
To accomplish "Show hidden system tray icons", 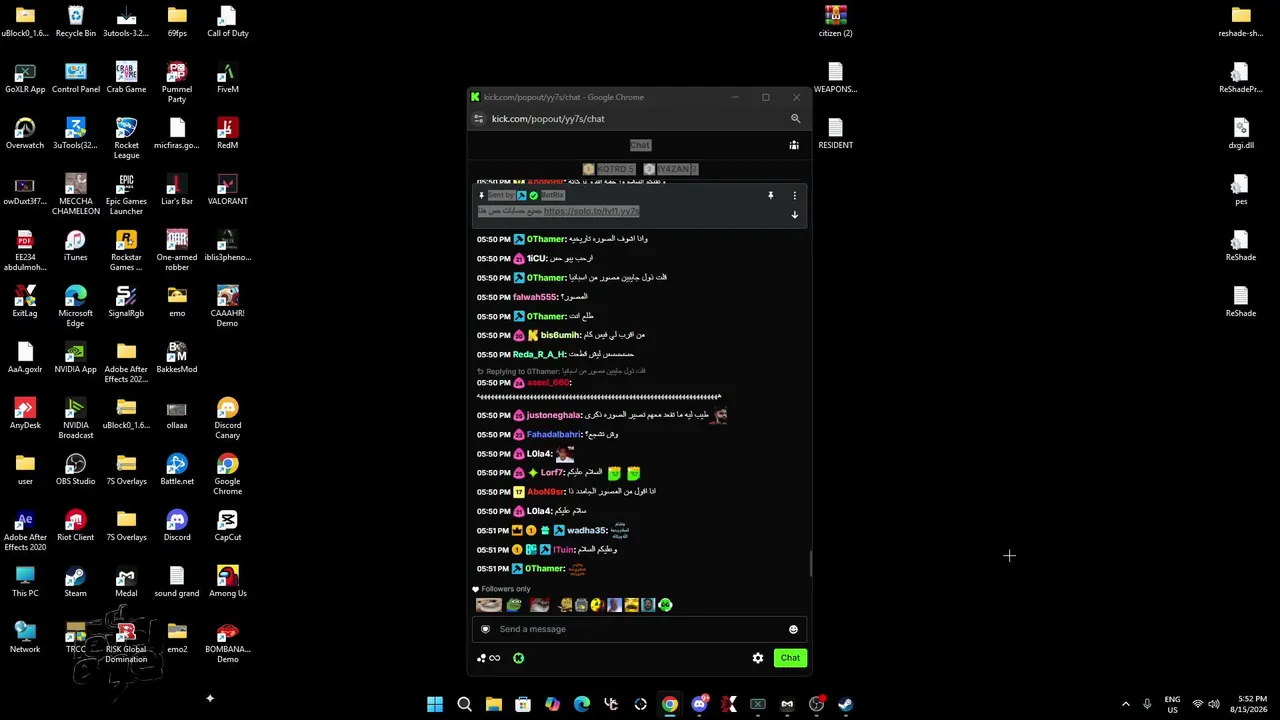I will [1126, 704].
